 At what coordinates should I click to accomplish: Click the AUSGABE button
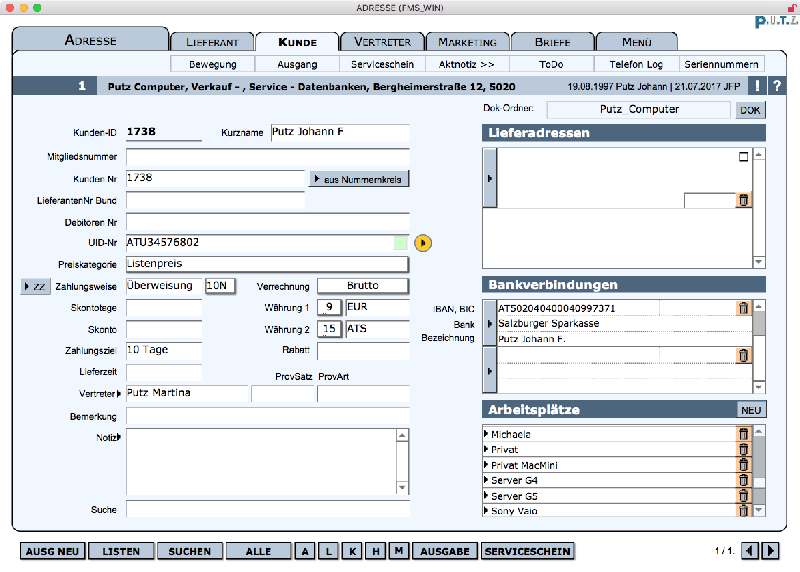445,551
